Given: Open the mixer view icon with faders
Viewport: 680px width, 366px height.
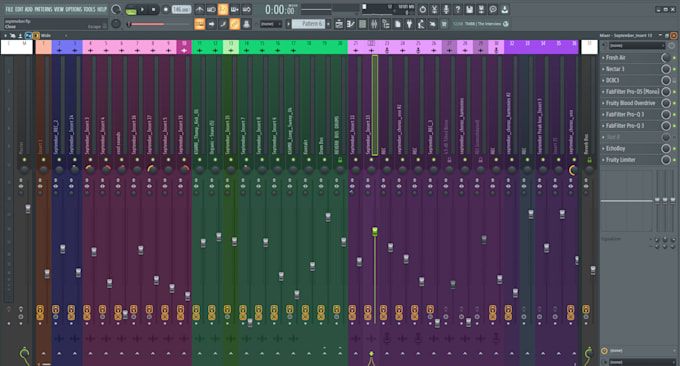Looking at the screenshot, I should coord(374,24).
